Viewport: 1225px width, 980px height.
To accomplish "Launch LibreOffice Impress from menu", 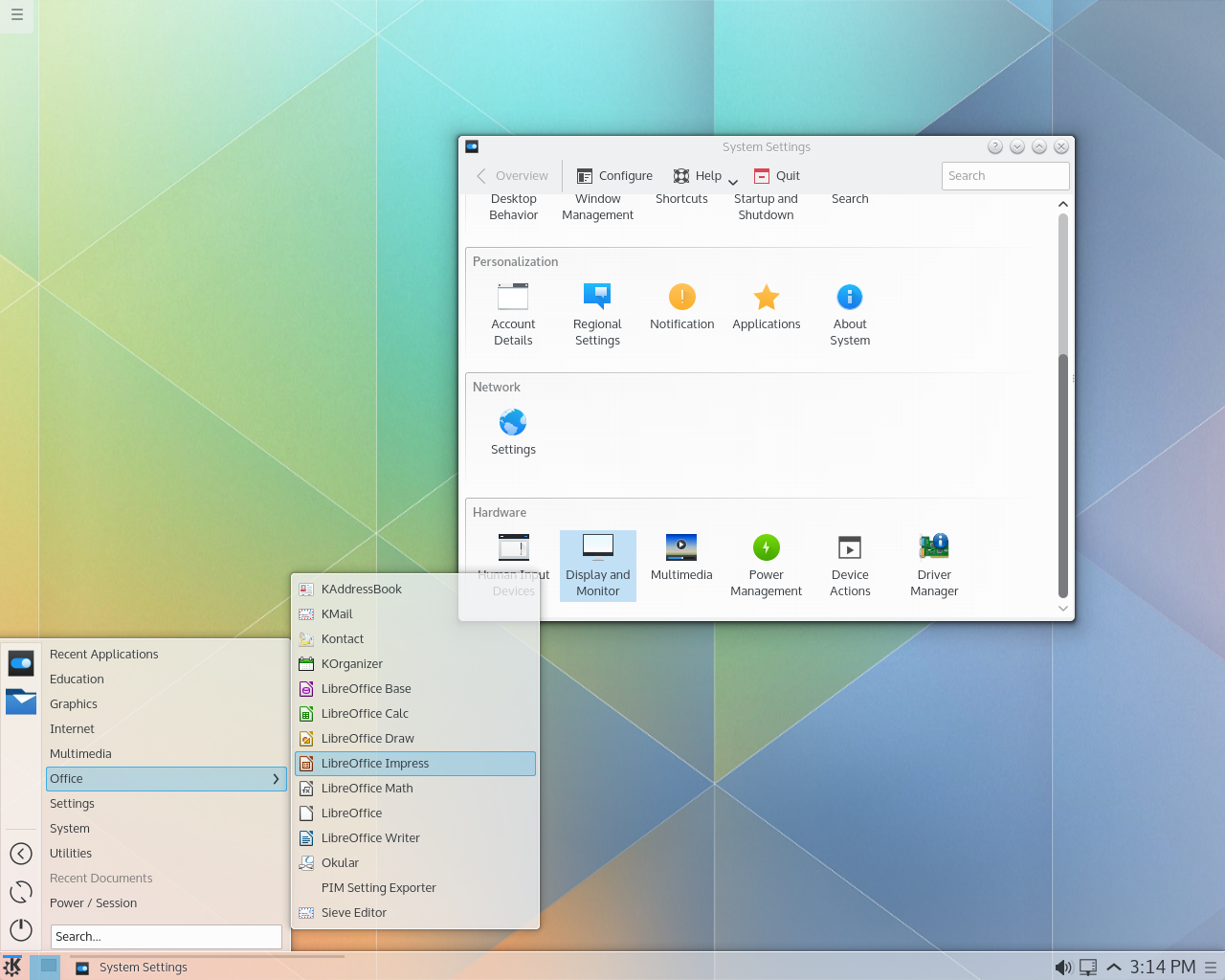I will coord(415,764).
